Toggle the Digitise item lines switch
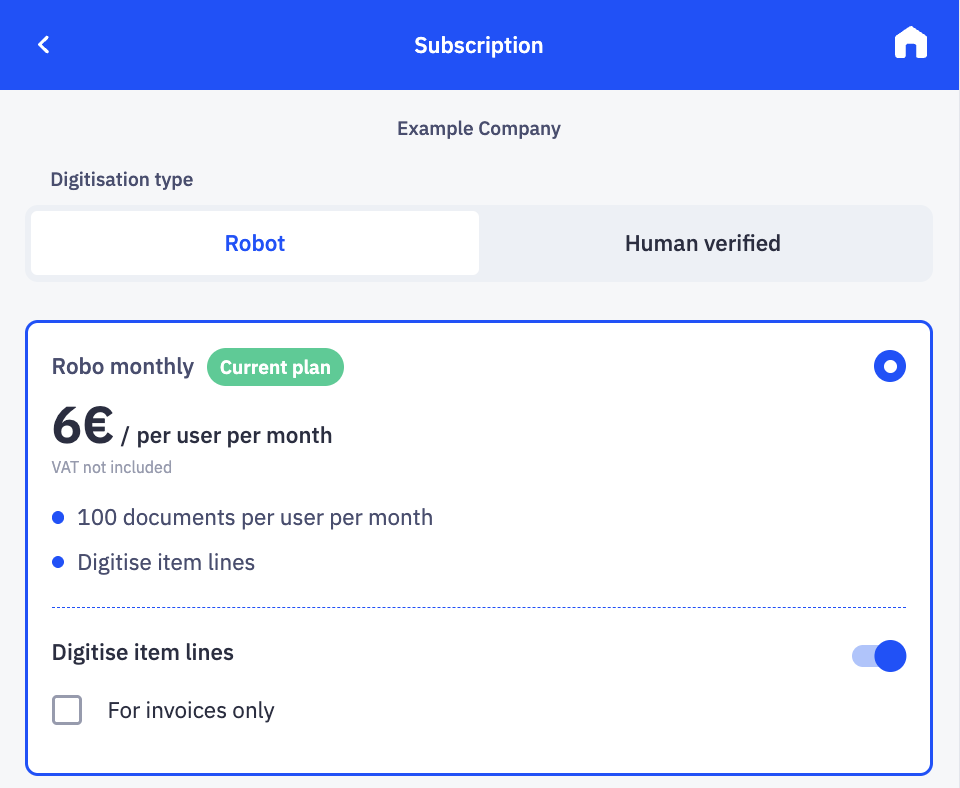This screenshot has width=960, height=788. pyautogui.click(x=879, y=656)
